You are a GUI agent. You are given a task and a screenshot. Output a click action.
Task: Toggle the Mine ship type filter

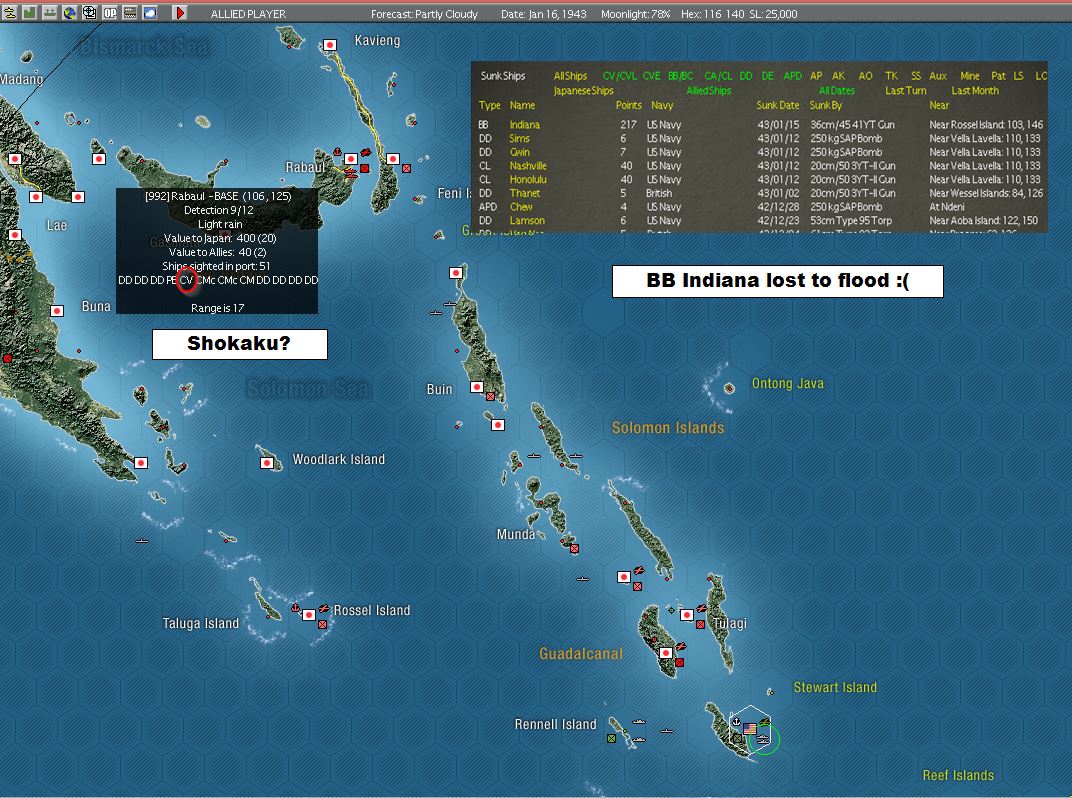pyautogui.click(x=969, y=76)
